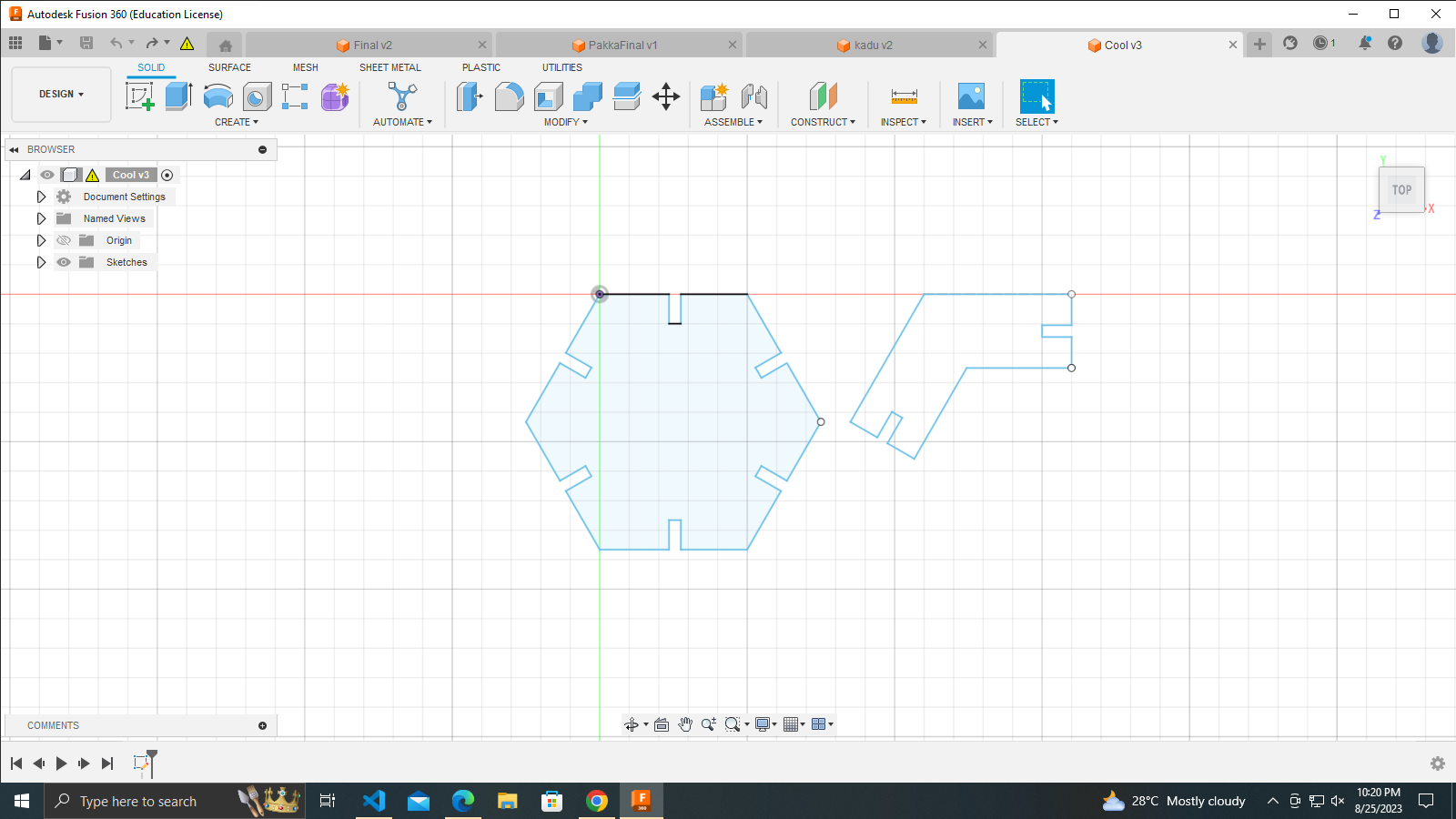Select the Create Sketch tool

point(139,96)
